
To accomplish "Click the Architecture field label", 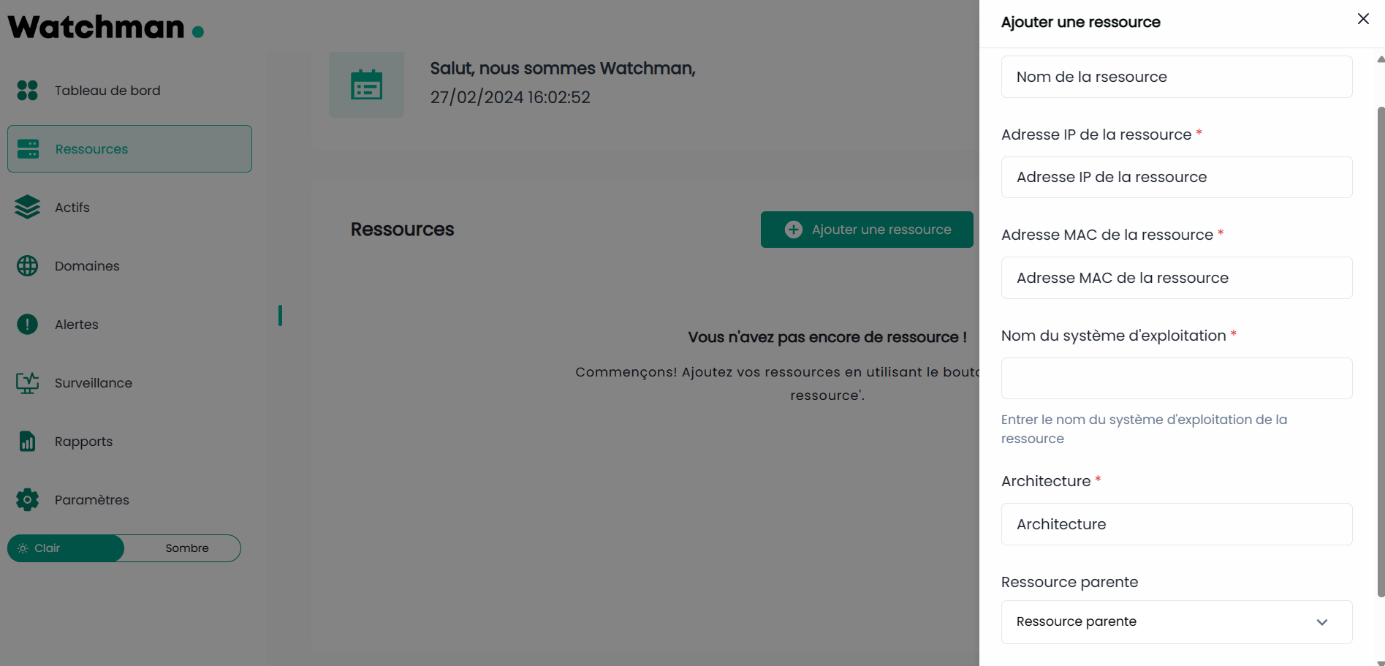I will [1046, 481].
